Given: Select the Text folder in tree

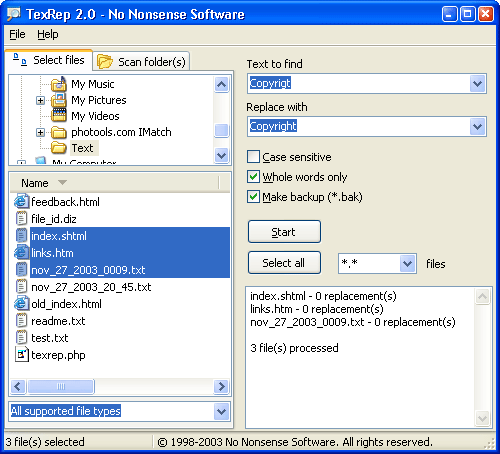Looking at the screenshot, I should [x=83, y=148].
